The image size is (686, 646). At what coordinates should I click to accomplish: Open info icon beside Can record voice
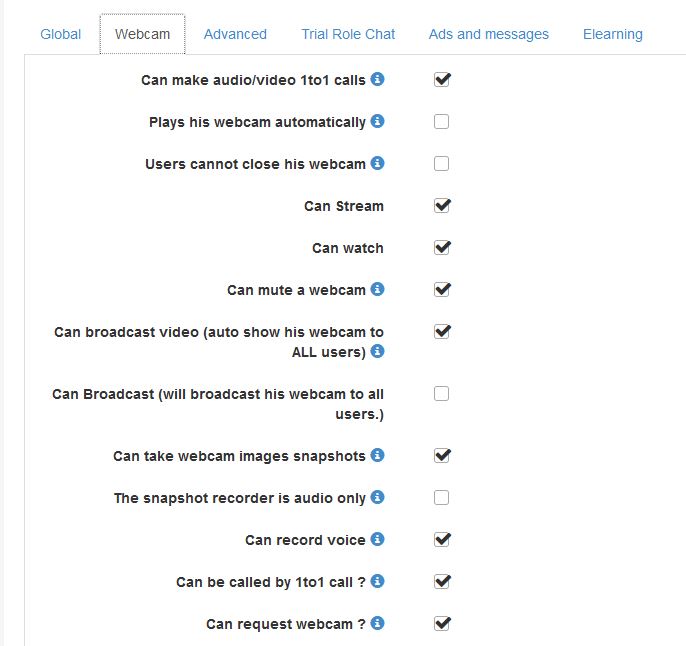click(x=377, y=539)
